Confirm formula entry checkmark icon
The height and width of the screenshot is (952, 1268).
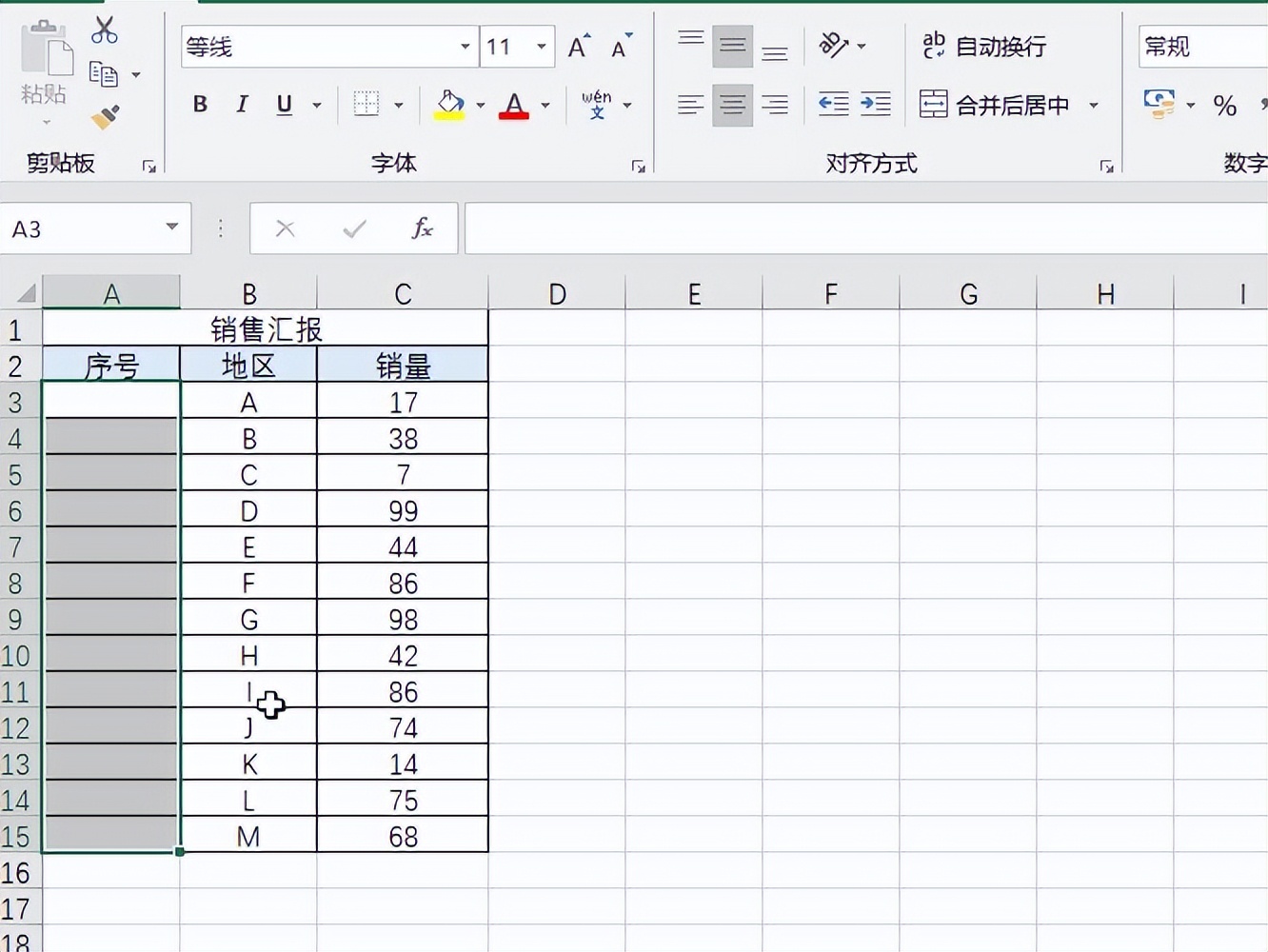click(355, 228)
